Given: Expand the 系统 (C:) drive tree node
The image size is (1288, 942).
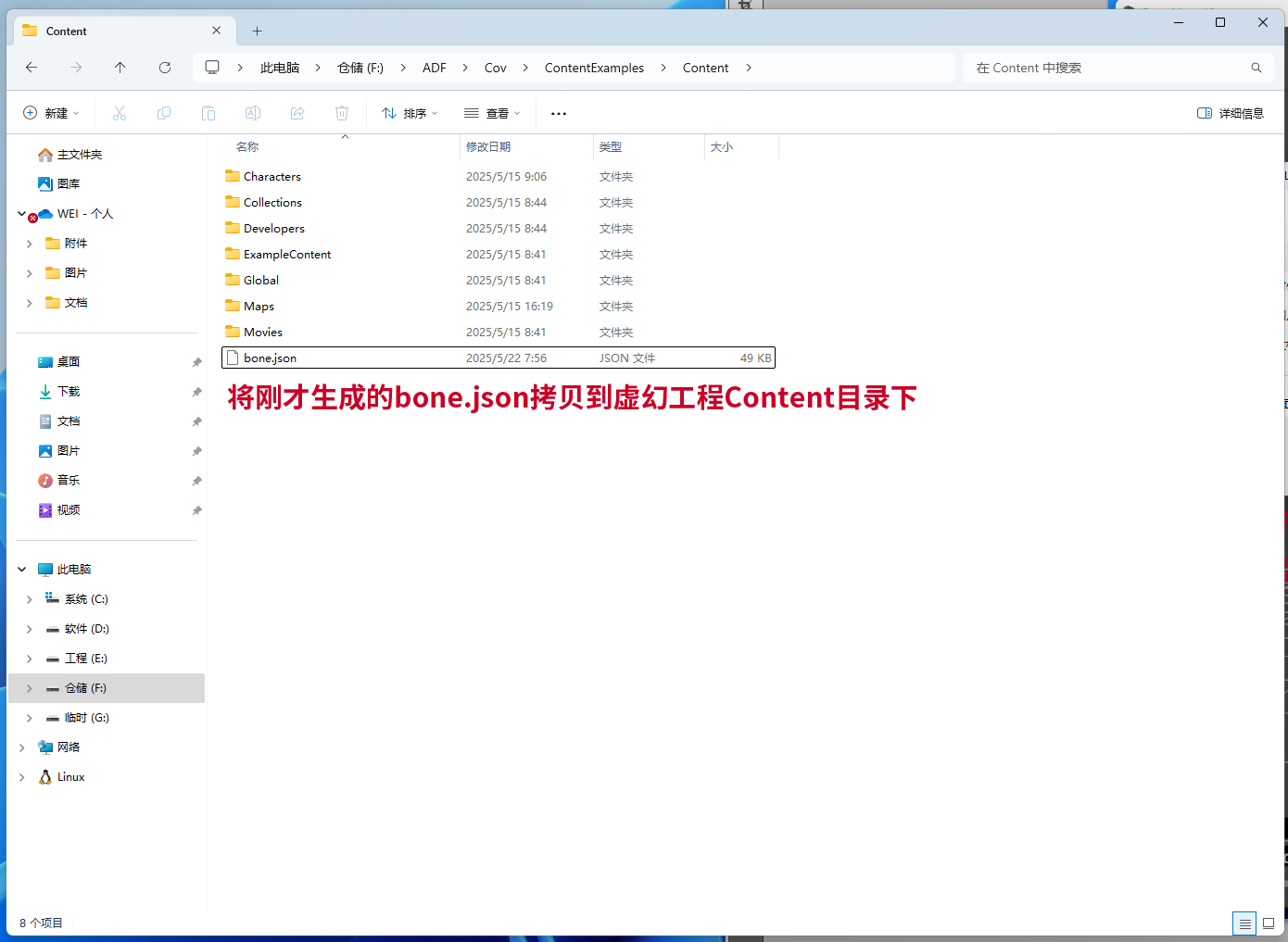Looking at the screenshot, I should pyautogui.click(x=29, y=599).
